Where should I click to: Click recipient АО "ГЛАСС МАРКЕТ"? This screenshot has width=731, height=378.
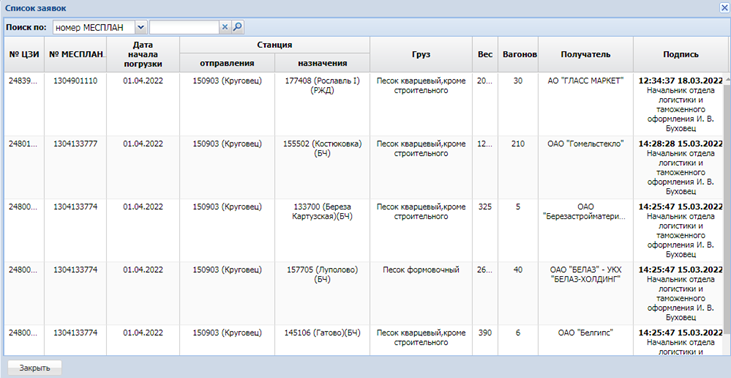pos(586,81)
